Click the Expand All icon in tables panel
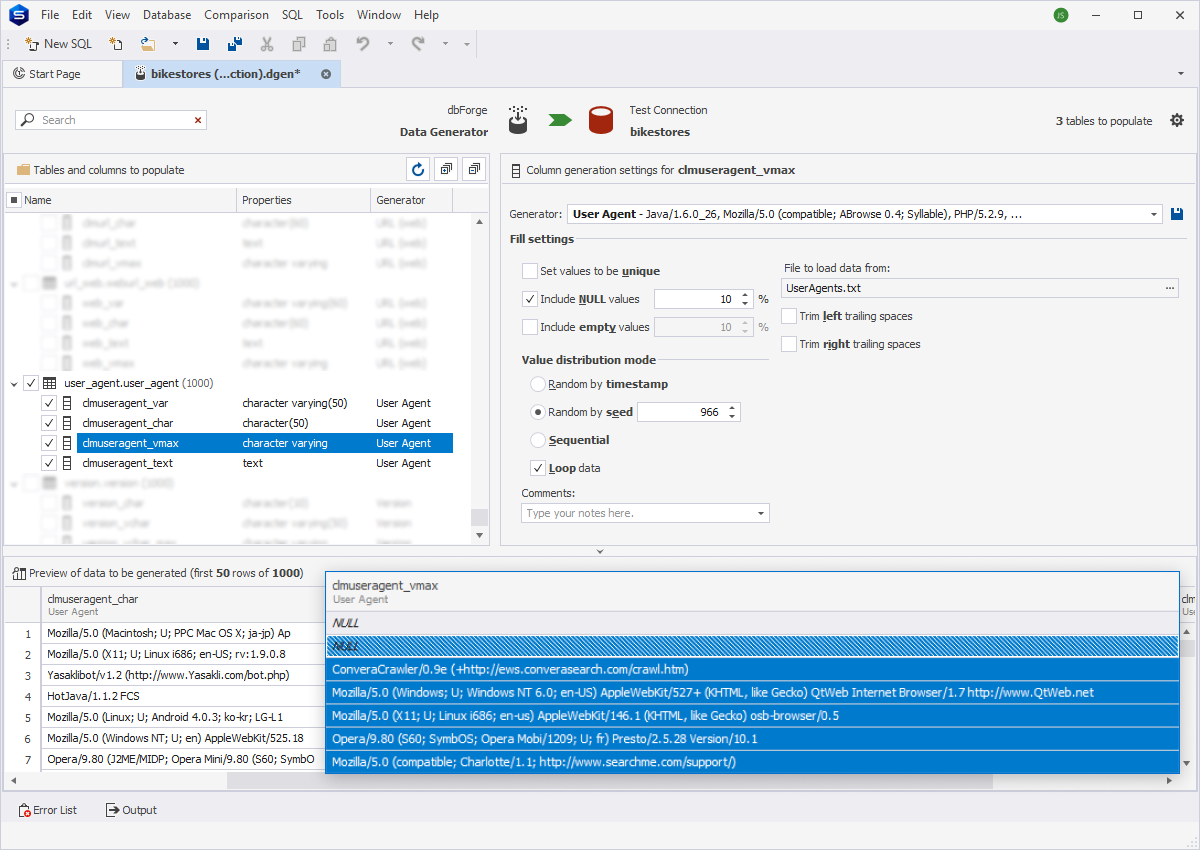The width and height of the screenshot is (1200, 850). 446,169
